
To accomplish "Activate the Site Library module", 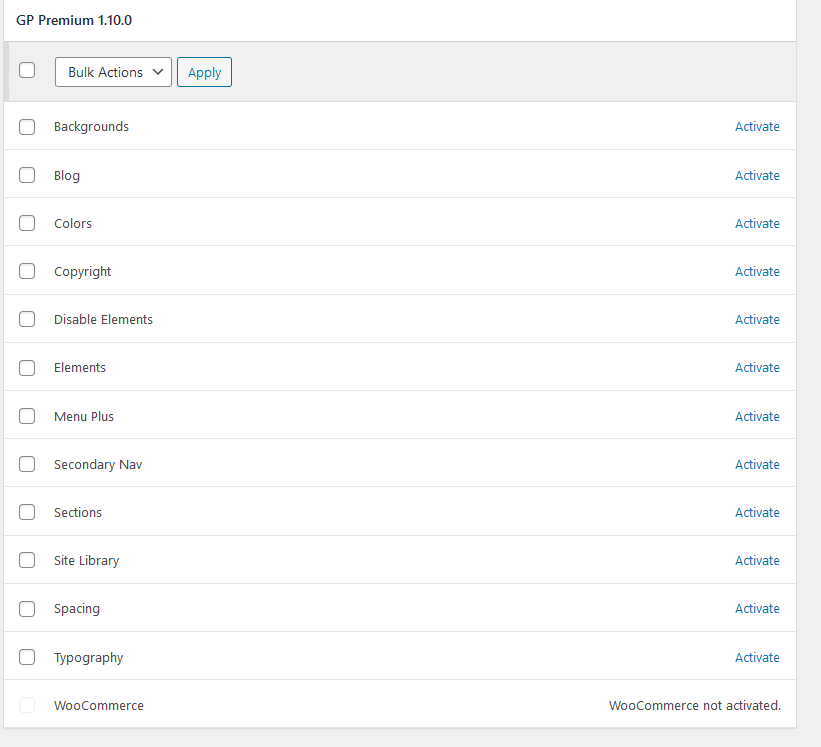I will tap(757, 560).
